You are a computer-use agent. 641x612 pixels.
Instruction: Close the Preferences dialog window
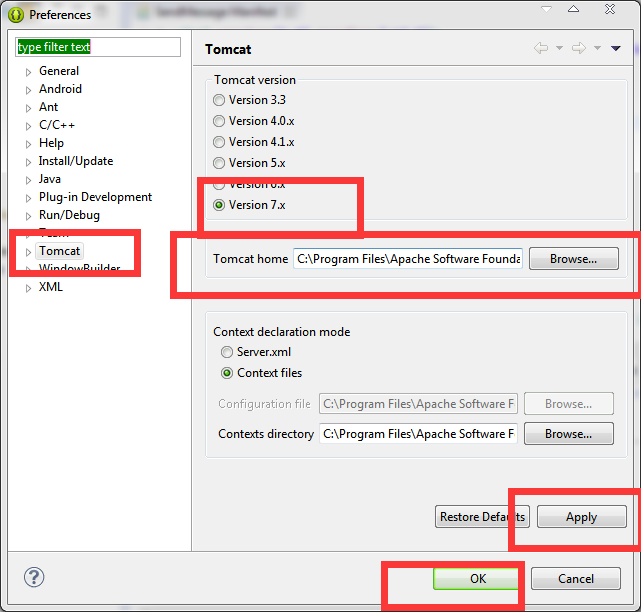point(610,9)
